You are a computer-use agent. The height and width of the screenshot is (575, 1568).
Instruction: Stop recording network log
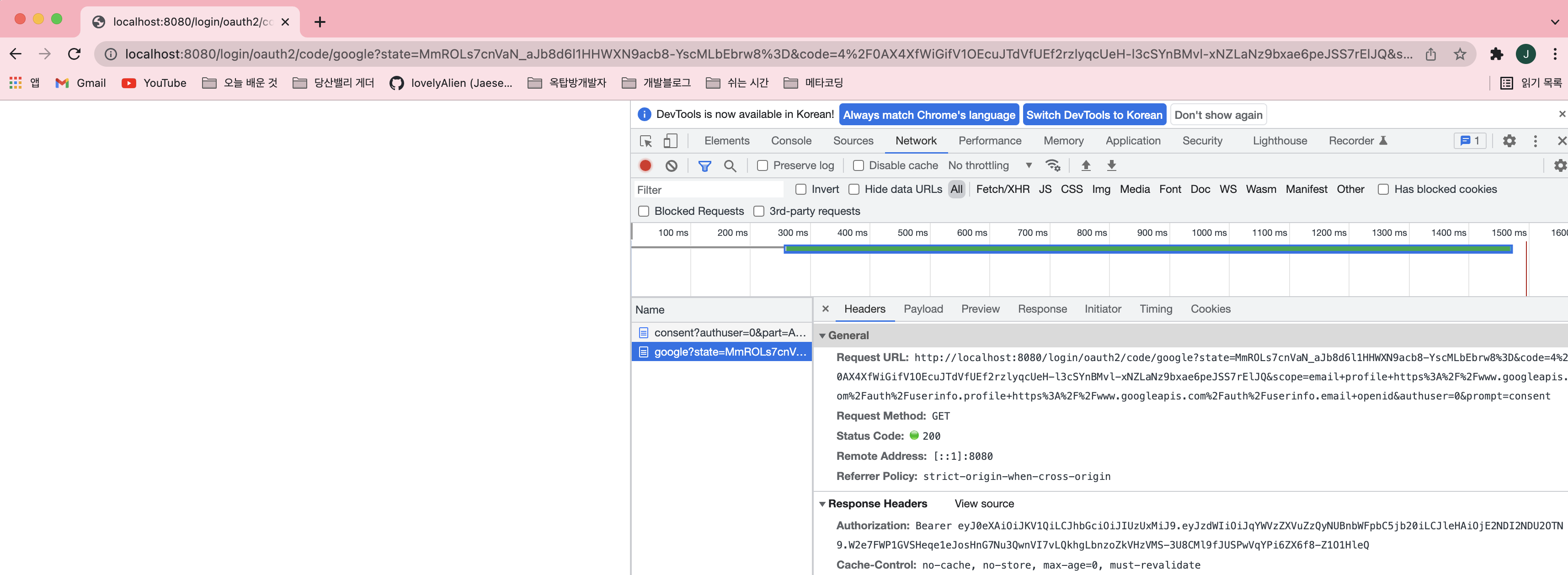click(x=645, y=165)
